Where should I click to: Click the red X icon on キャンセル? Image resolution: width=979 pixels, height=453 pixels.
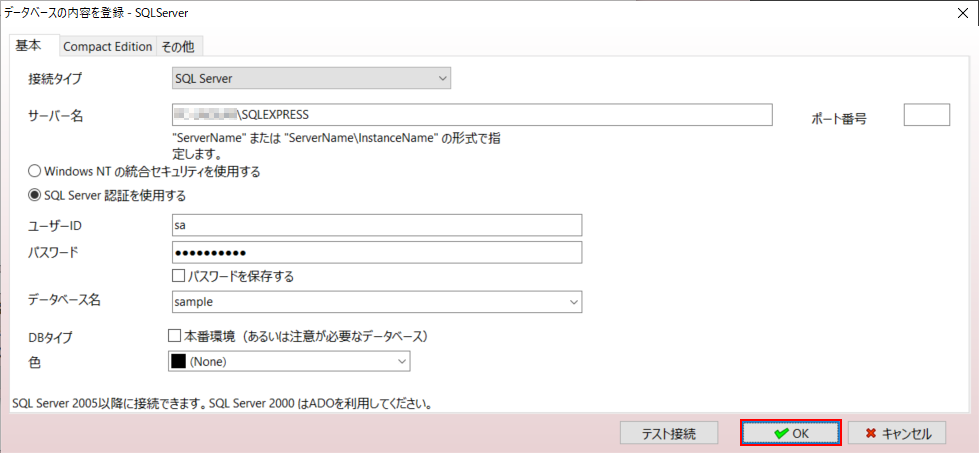(x=871, y=432)
